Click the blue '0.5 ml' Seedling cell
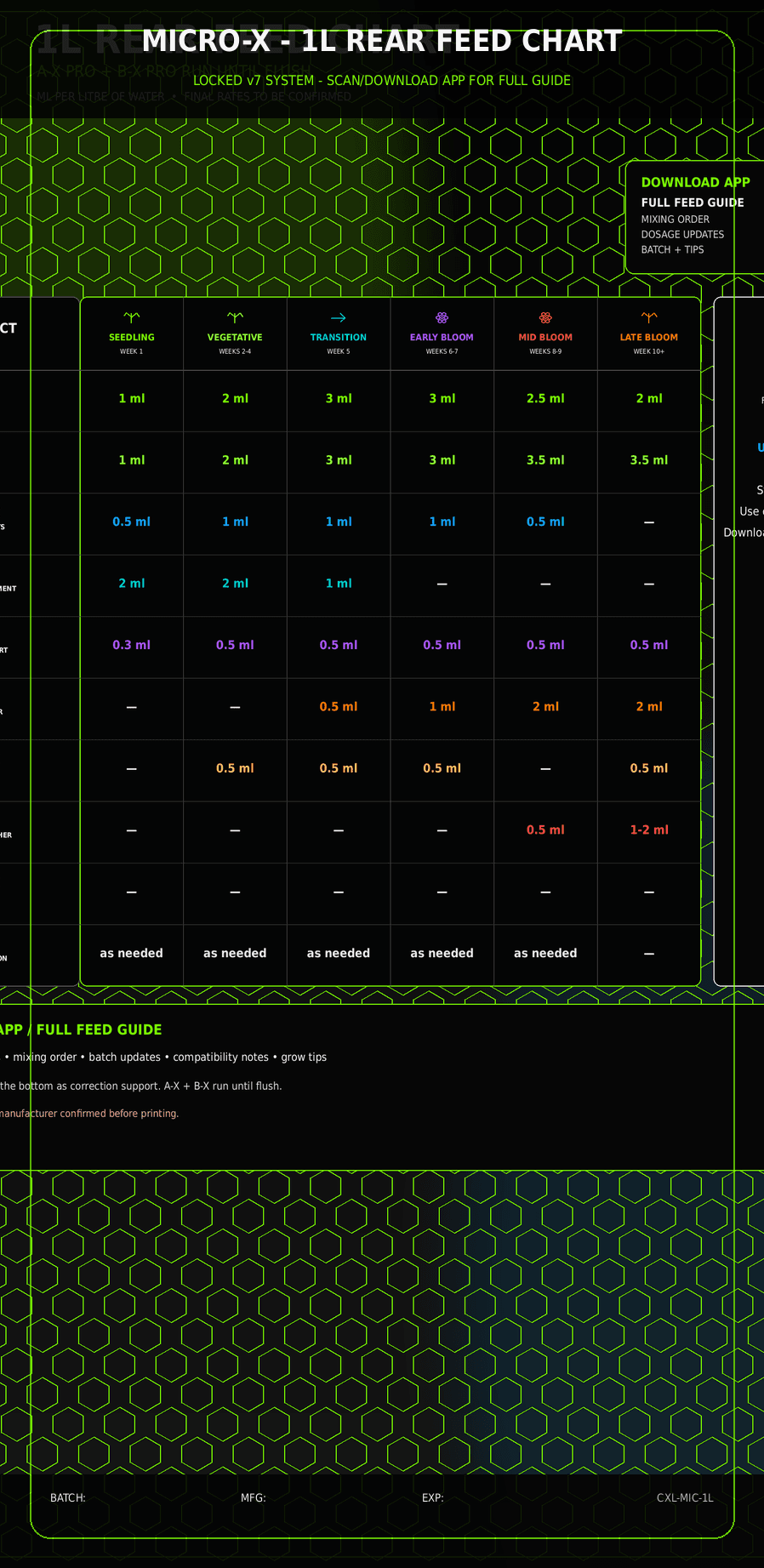Screen dimensions: 764x1568 click(x=132, y=522)
